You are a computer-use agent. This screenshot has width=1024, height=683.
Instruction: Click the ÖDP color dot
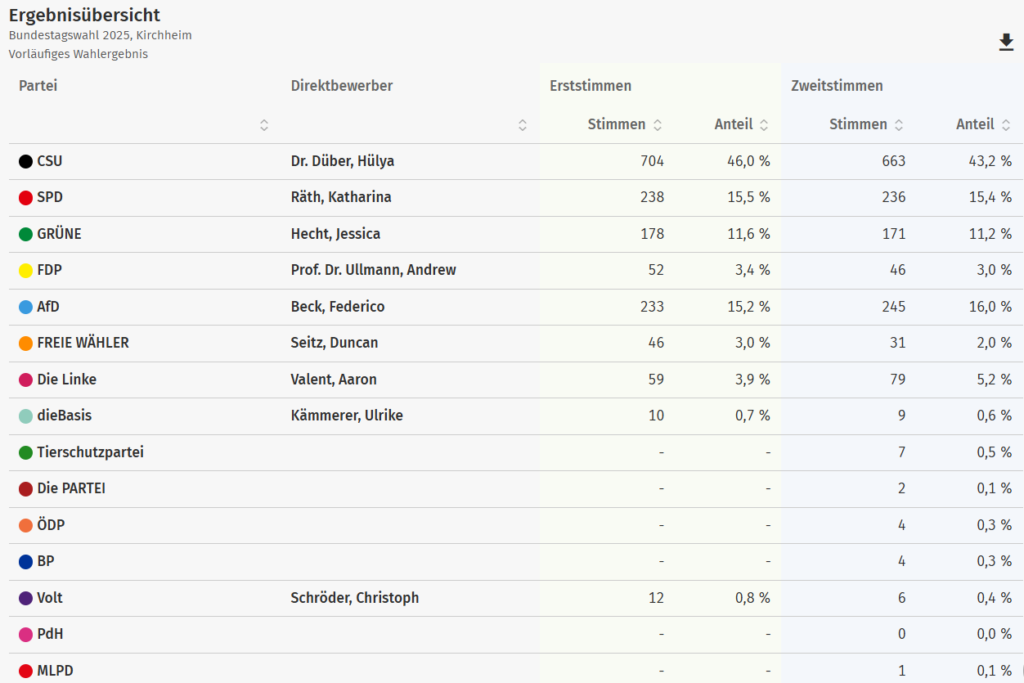click(x=25, y=526)
